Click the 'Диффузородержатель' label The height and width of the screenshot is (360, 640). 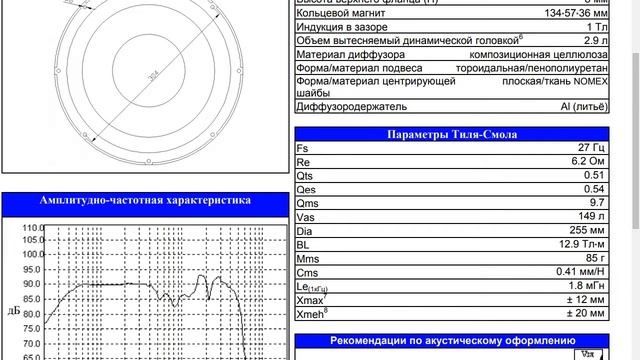click(351, 107)
